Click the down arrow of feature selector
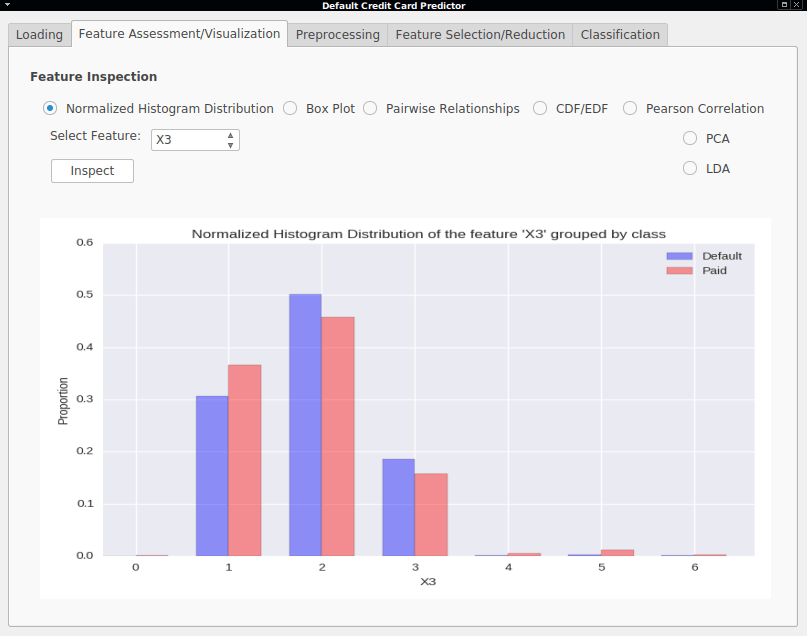807x636 pixels. click(231, 145)
